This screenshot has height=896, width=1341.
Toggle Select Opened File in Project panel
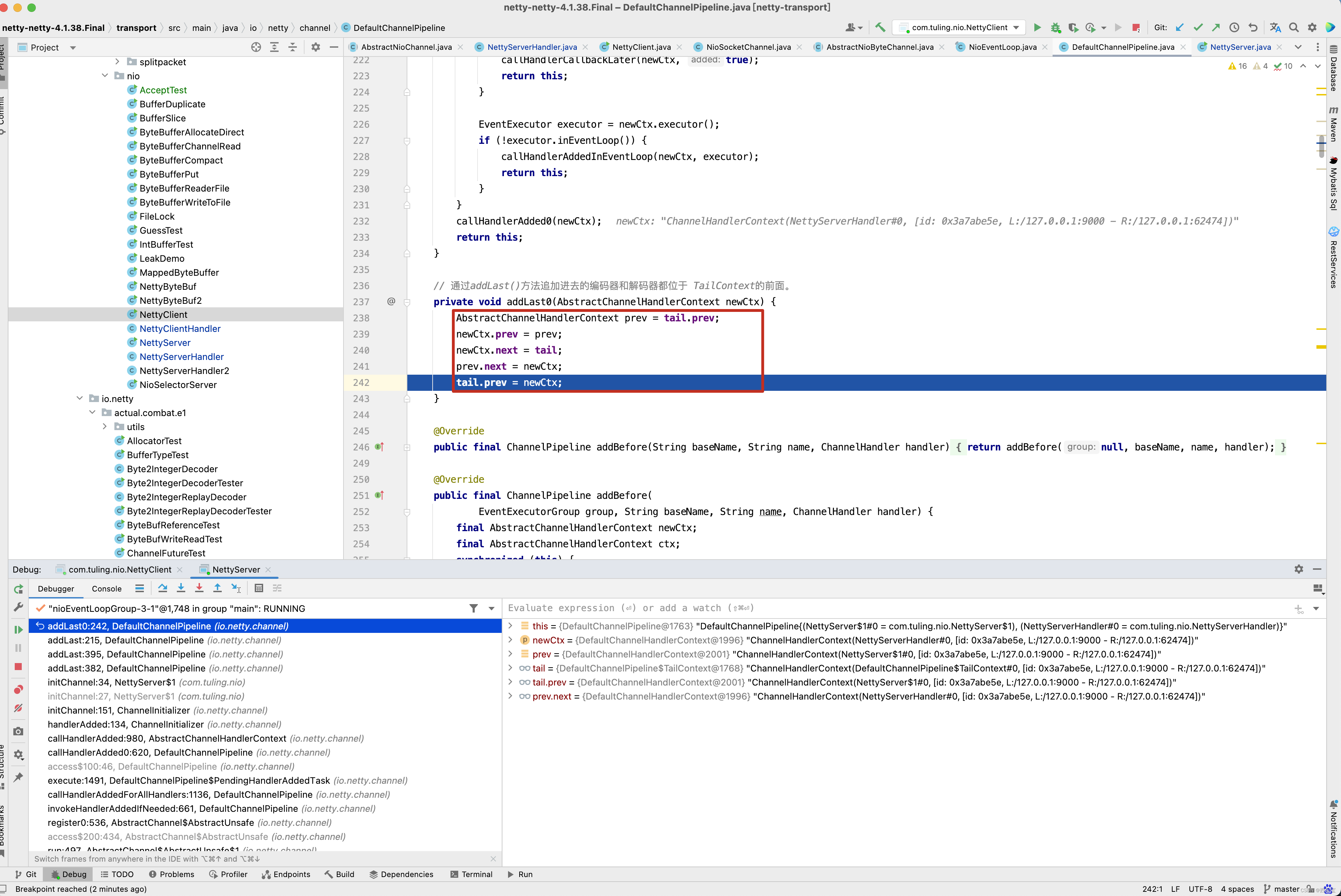(x=256, y=47)
